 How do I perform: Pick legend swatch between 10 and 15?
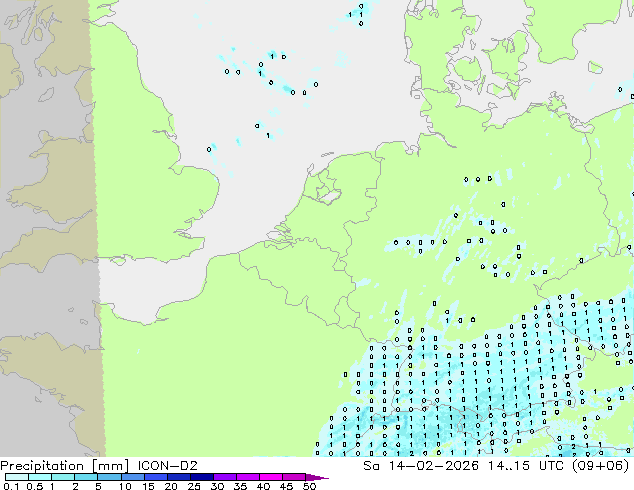133,477
